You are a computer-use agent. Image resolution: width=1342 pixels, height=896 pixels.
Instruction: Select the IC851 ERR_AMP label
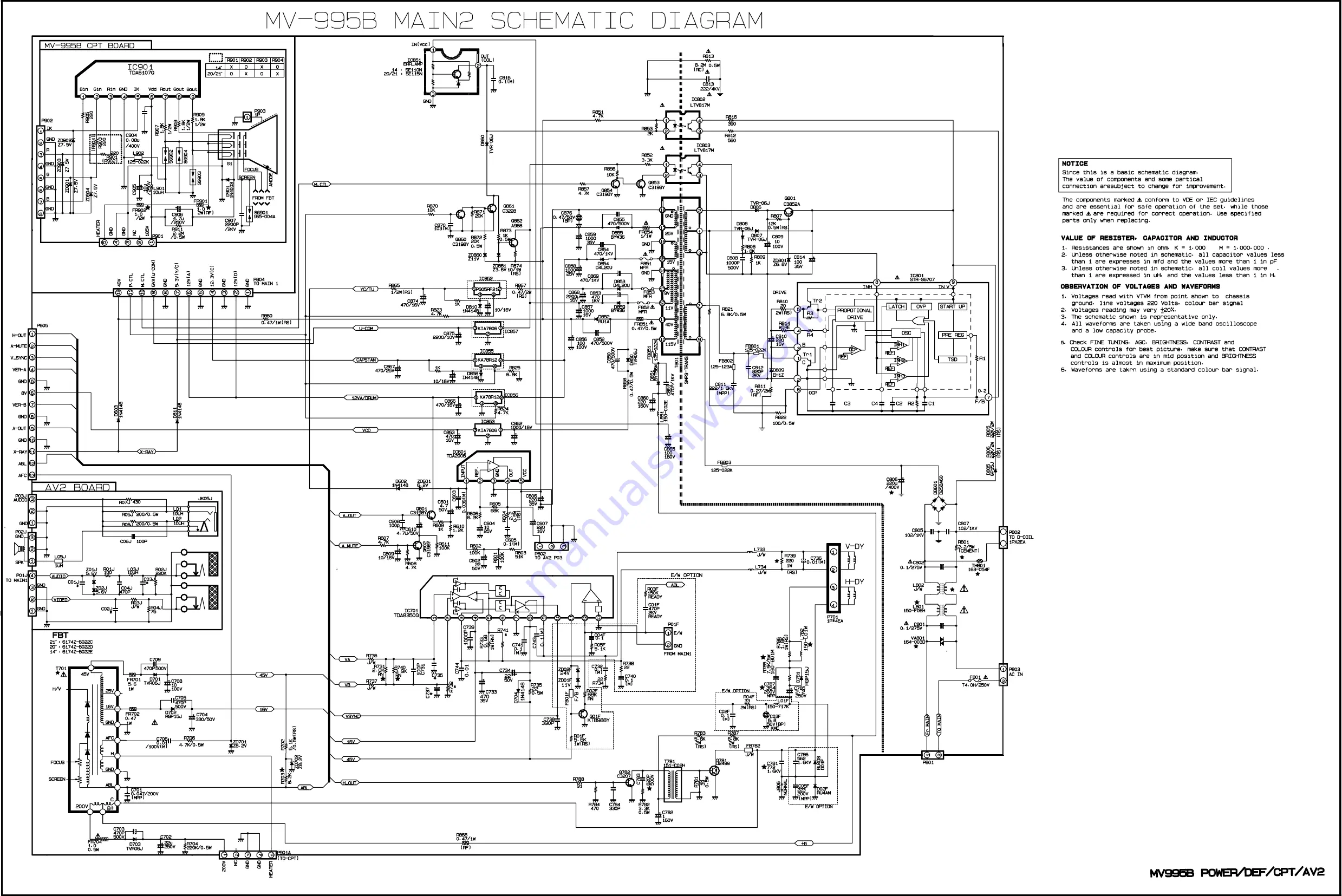413,62
